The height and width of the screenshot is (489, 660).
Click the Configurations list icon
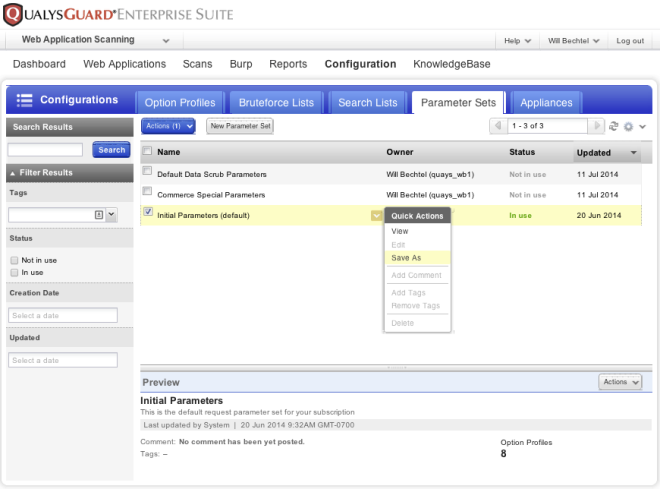pos(24,100)
